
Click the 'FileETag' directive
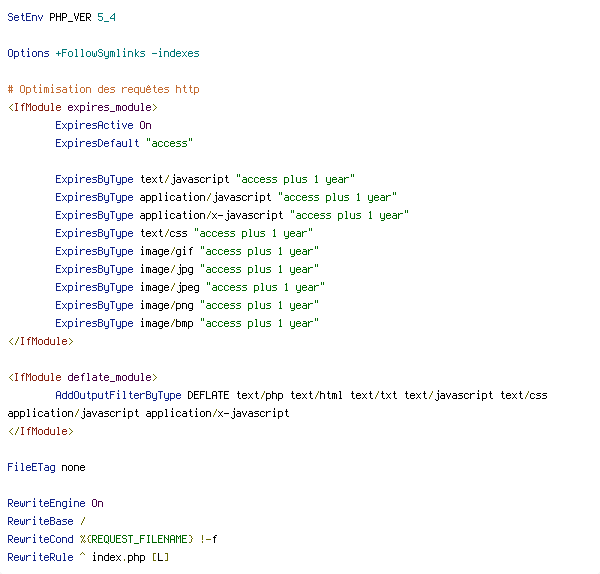click(31, 467)
